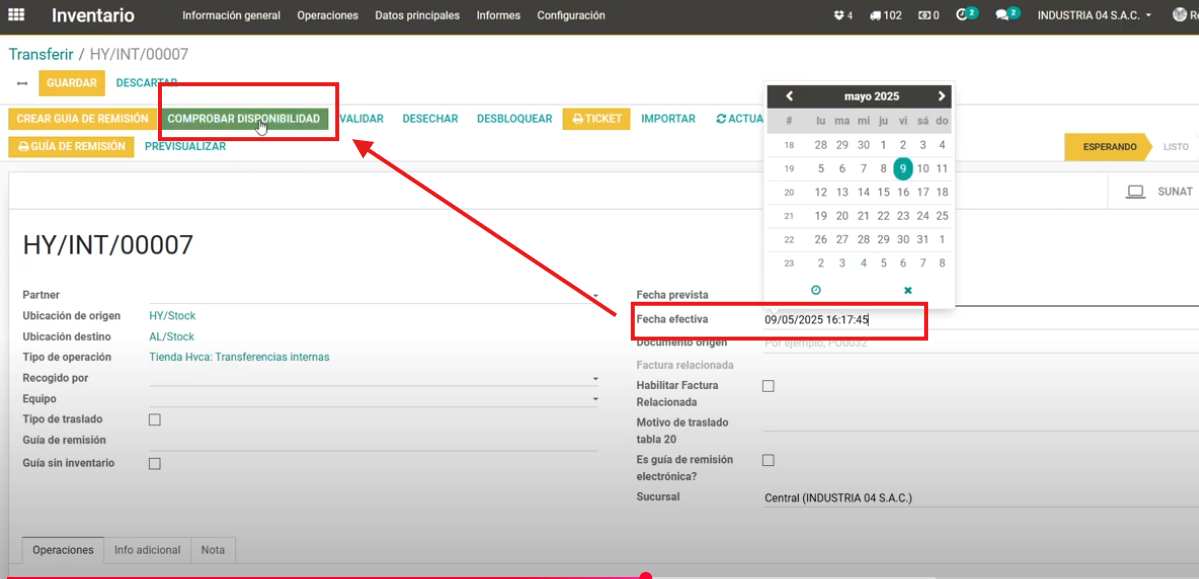Click the Comprobar Disponibilidad button
The width and height of the screenshot is (1199, 579).
point(243,119)
